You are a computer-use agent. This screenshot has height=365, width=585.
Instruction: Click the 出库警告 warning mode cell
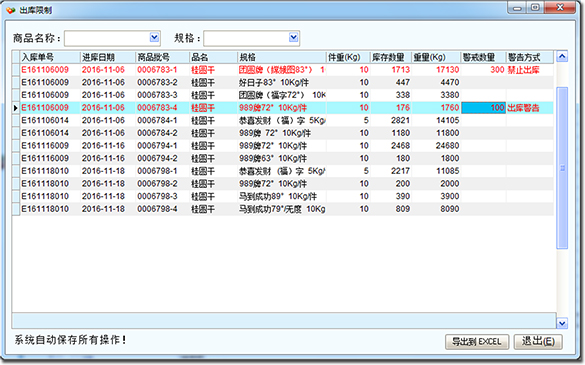(529, 108)
